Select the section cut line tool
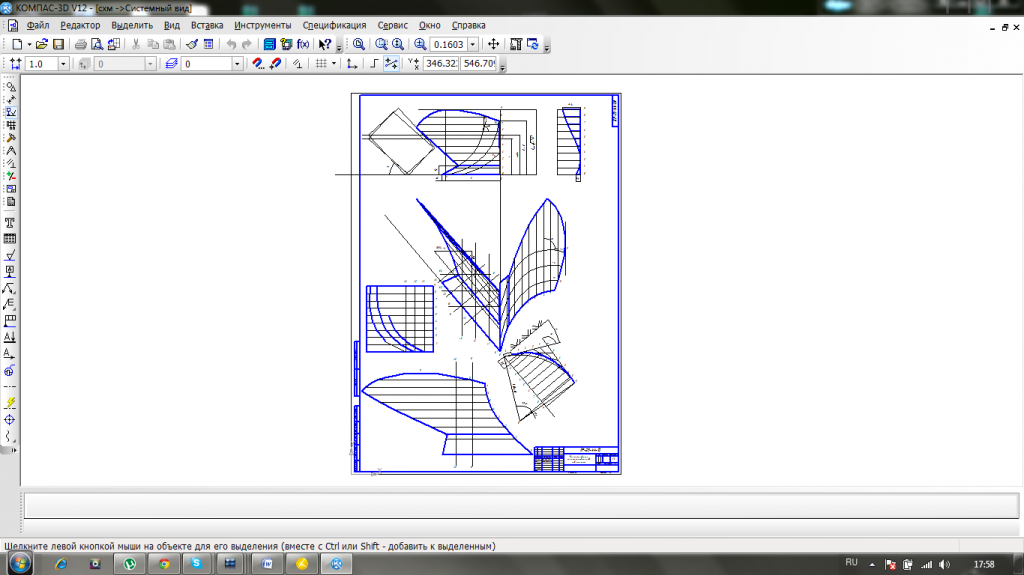Image resolution: width=1024 pixels, height=575 pixels. (10, 337)
